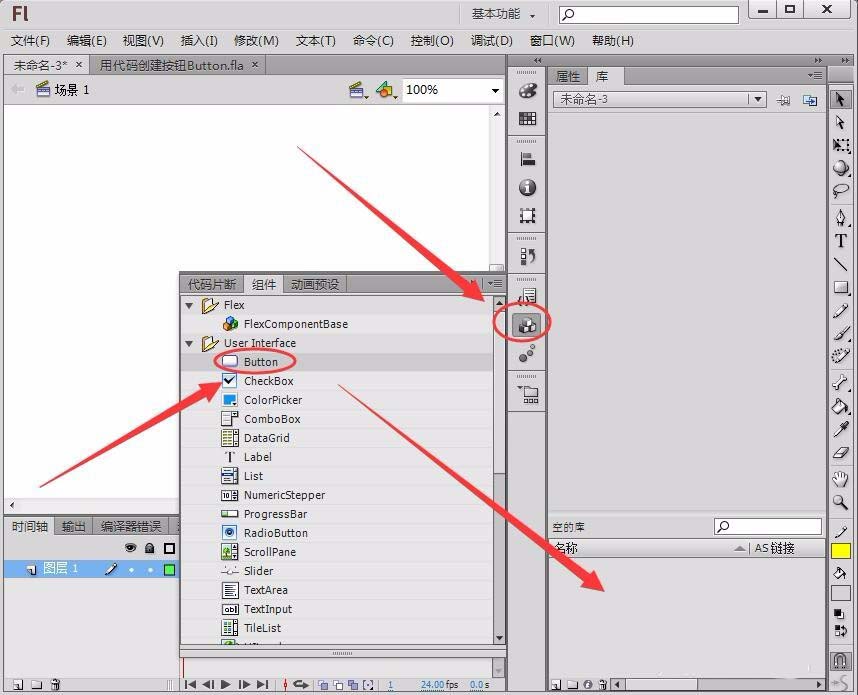Image resolution: width=858 pixels, height=695 pixels.
Task: Open the 修改(M) menu
Action: pos(256,41)
